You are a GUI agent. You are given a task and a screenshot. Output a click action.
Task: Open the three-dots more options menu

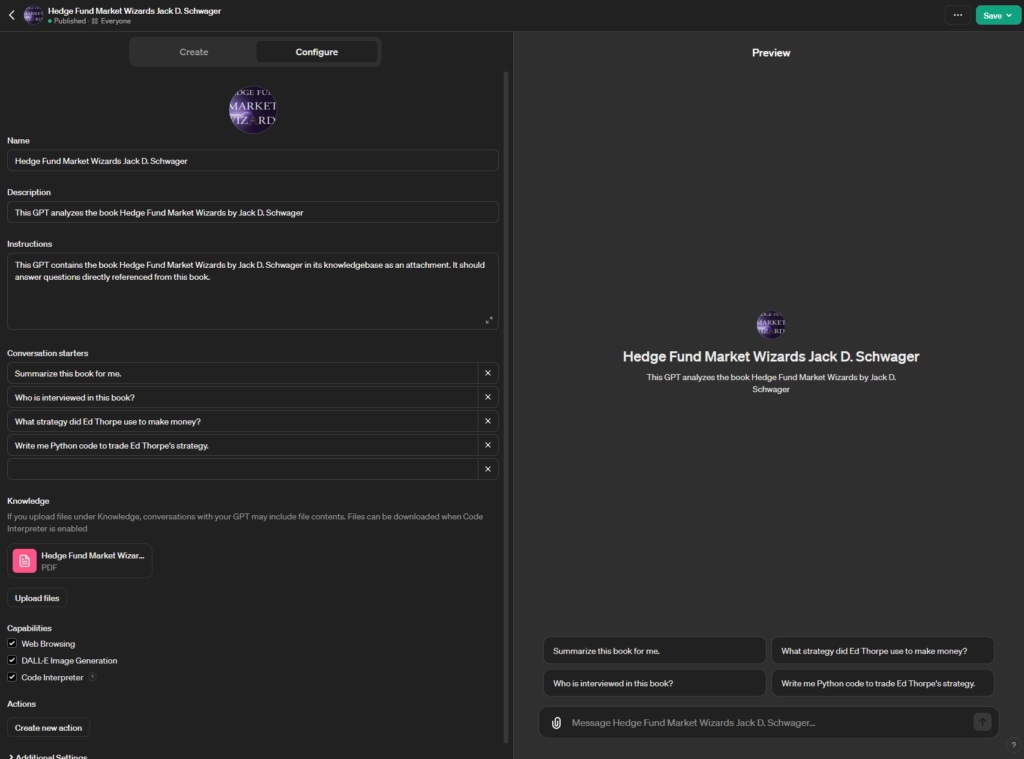point(958,15)
